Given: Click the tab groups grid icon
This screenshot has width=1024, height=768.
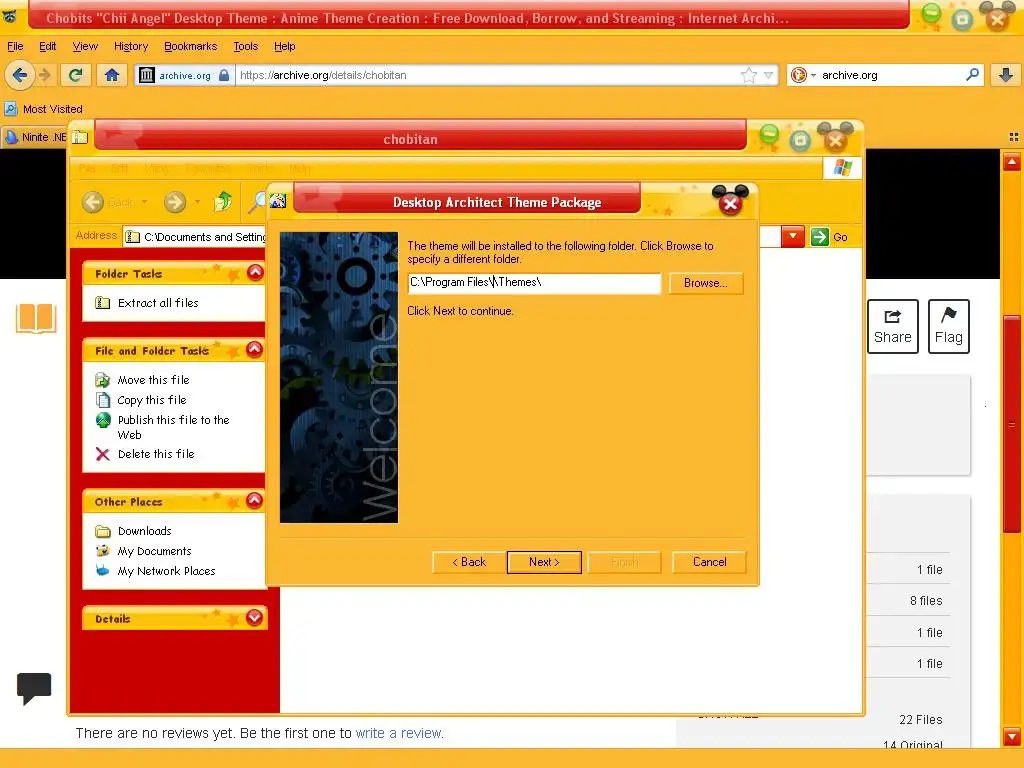Looking at the screenshot, I should coord(1014,137).
